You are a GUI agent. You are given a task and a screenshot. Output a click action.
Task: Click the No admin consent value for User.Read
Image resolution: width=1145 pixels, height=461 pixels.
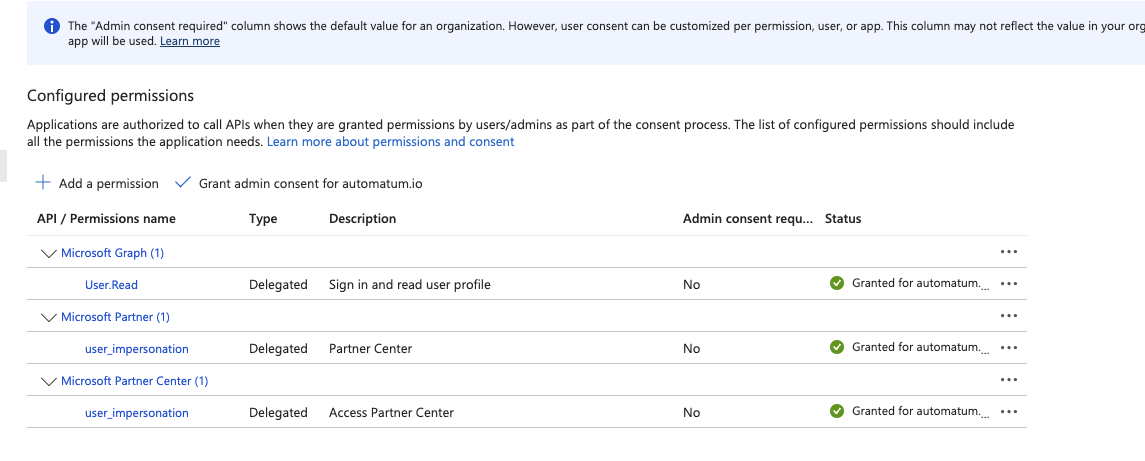pos(692,285)
